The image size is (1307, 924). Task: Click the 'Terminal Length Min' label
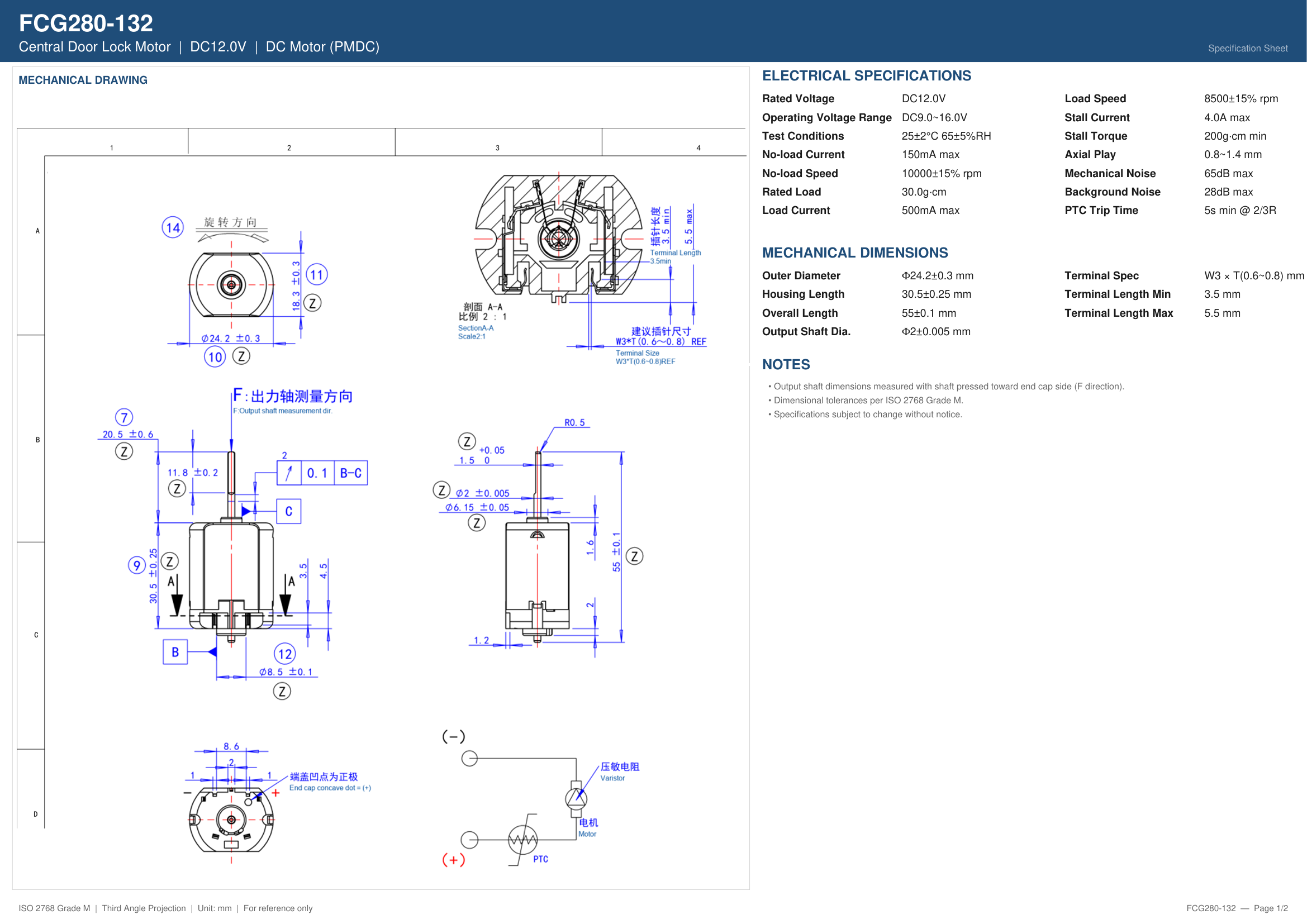point(1118,294)
